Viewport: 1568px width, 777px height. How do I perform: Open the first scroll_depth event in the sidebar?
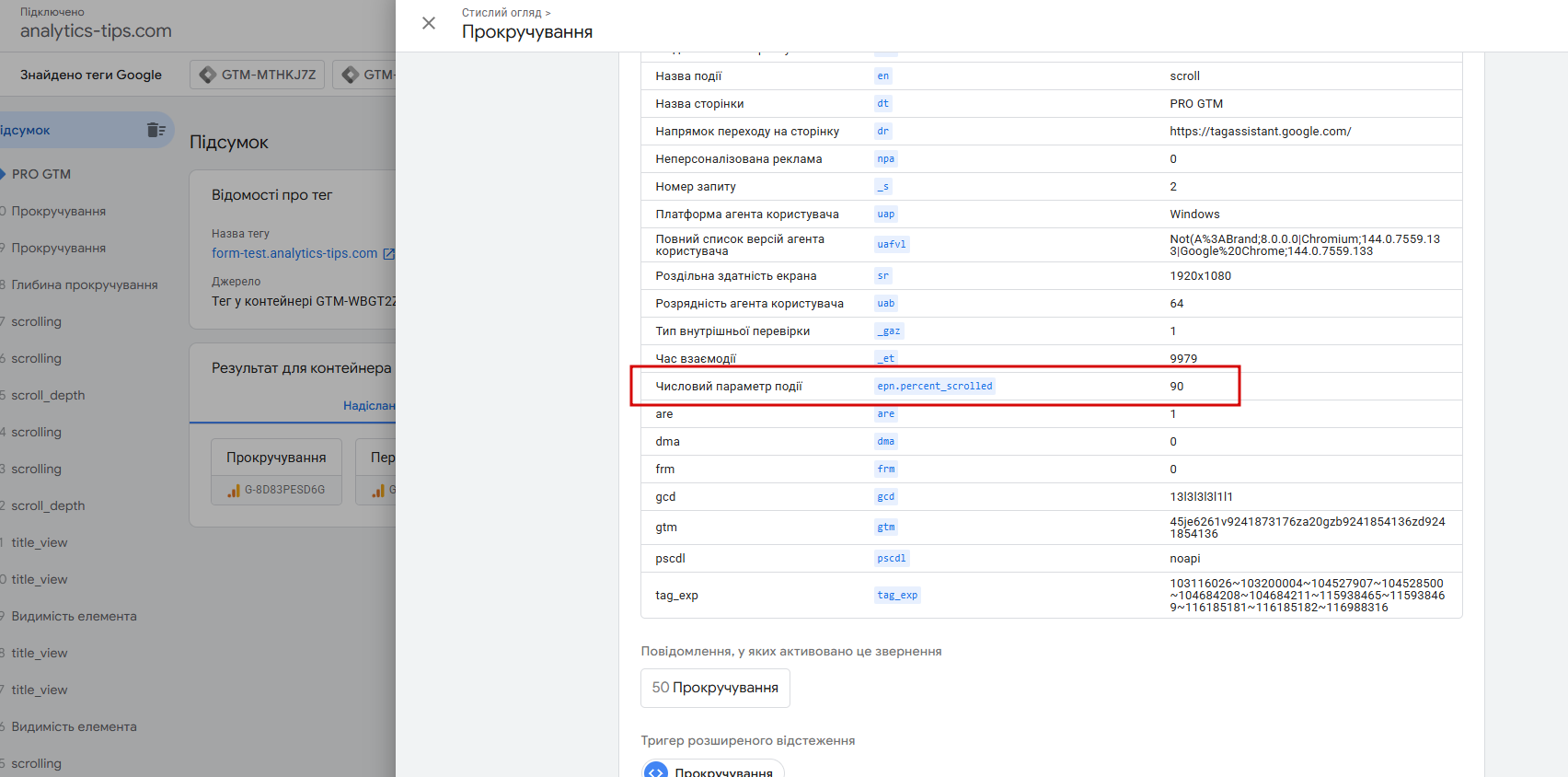point(48,395)
